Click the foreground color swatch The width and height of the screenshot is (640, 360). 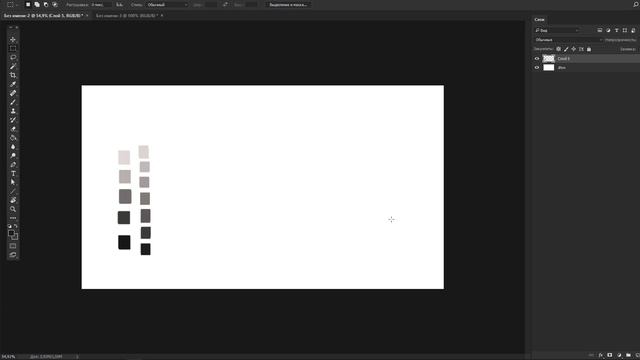click(x=11, y=233)
